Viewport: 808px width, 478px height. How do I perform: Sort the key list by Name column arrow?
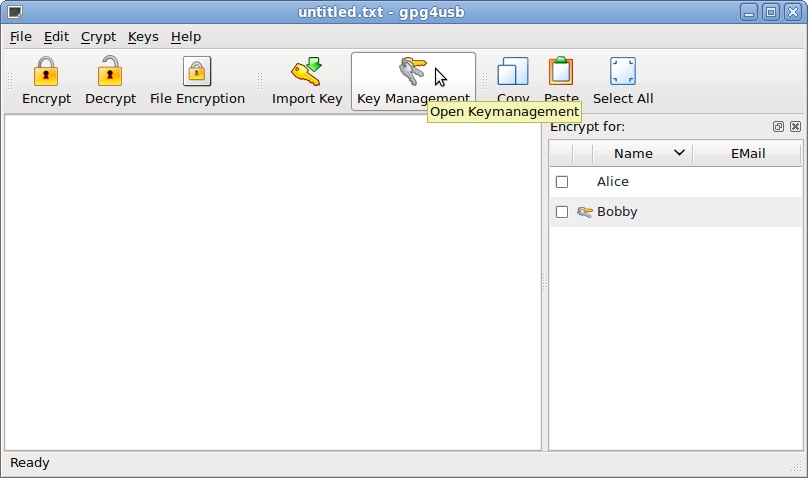[679, 153]
